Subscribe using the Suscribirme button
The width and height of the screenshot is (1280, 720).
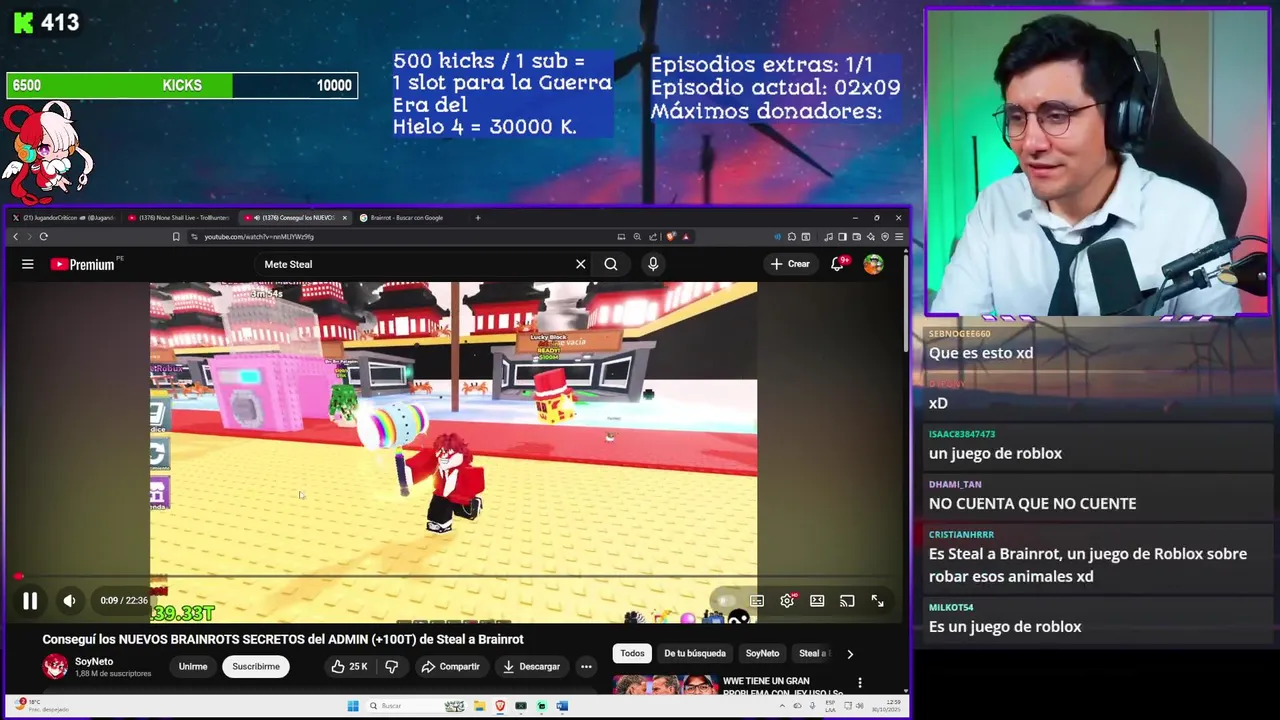point(256,666)
